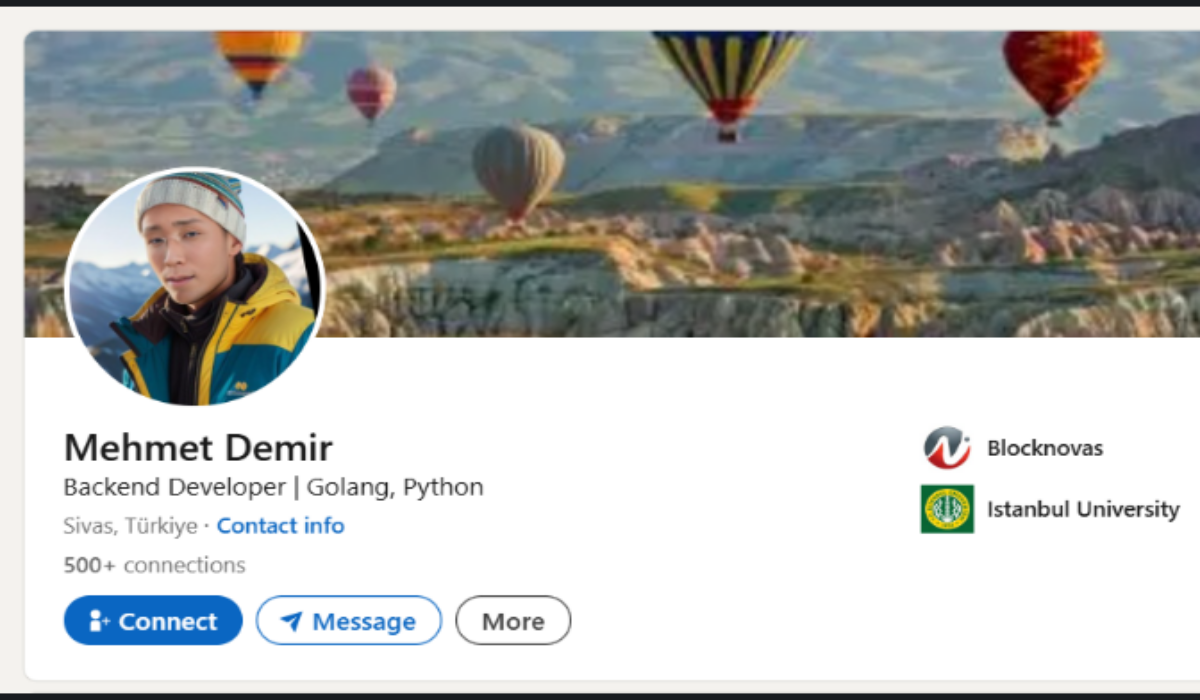Click the orange balloon at banner top-left
The image size is (1200, 700).
click(259, 55)
